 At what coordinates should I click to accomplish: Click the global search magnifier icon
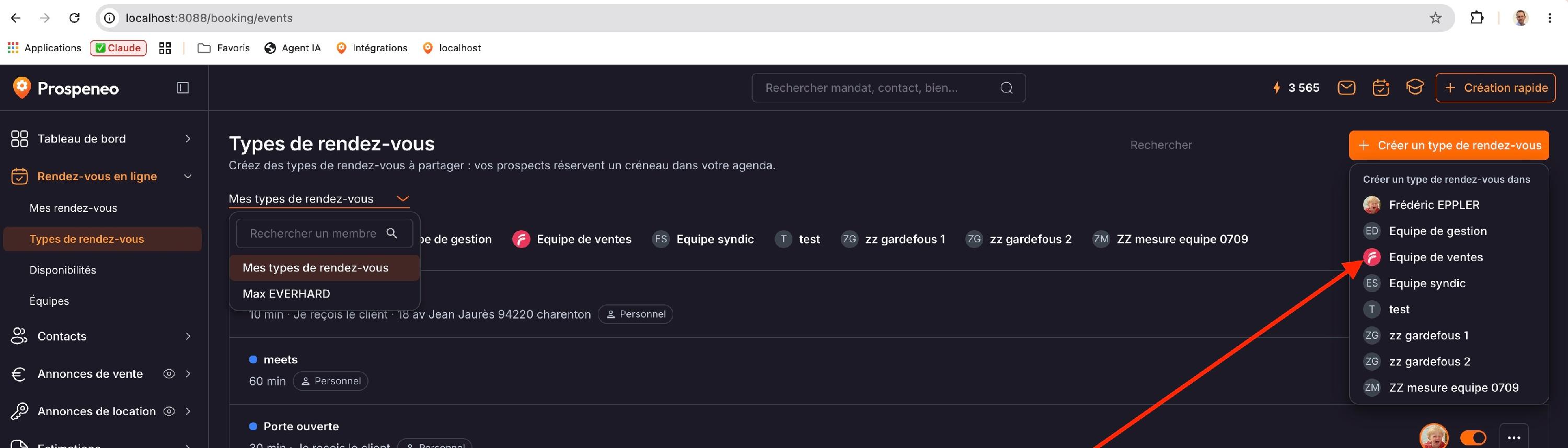1007,88
